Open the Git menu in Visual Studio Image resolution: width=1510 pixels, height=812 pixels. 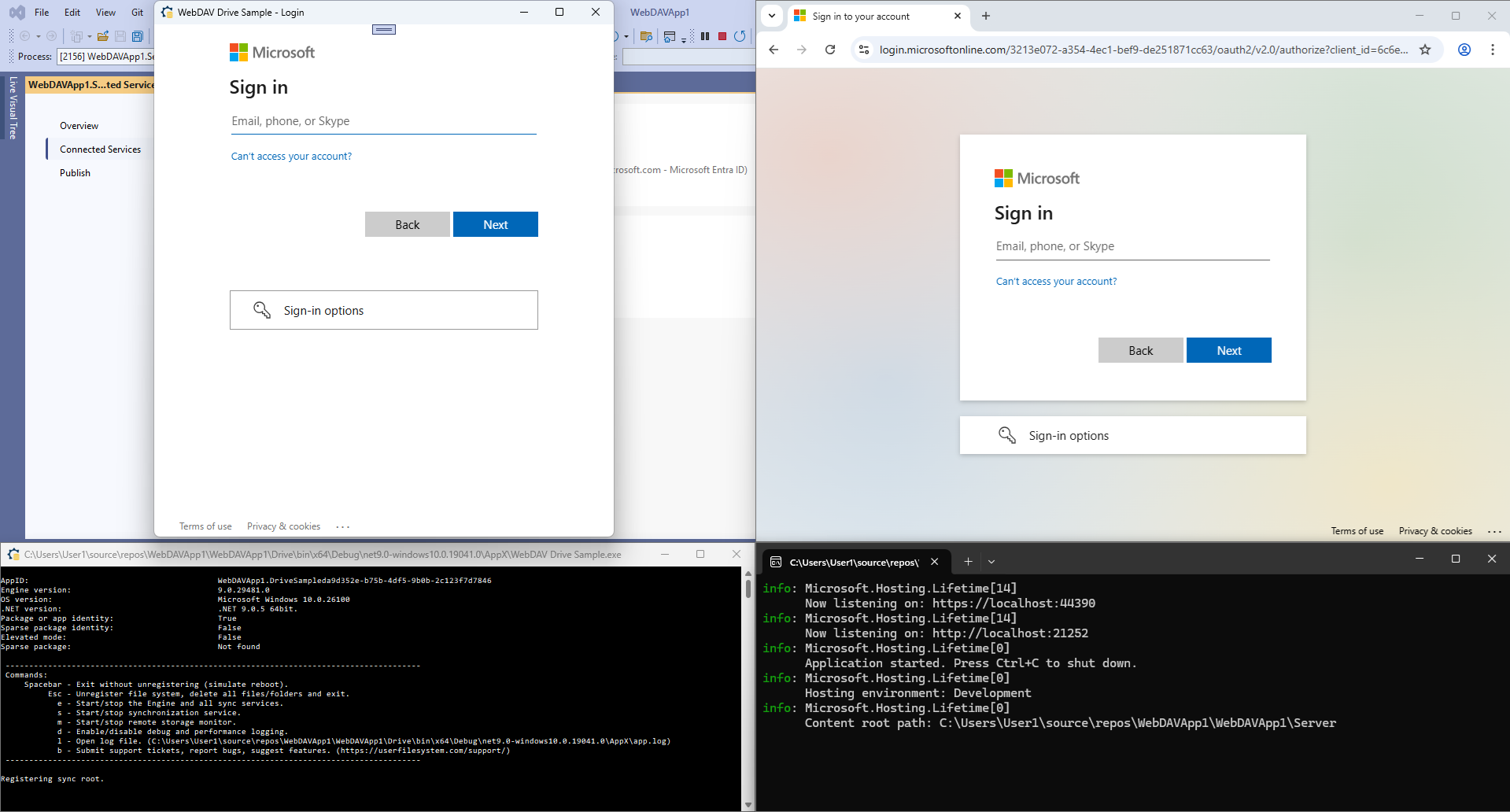point(138,13)
